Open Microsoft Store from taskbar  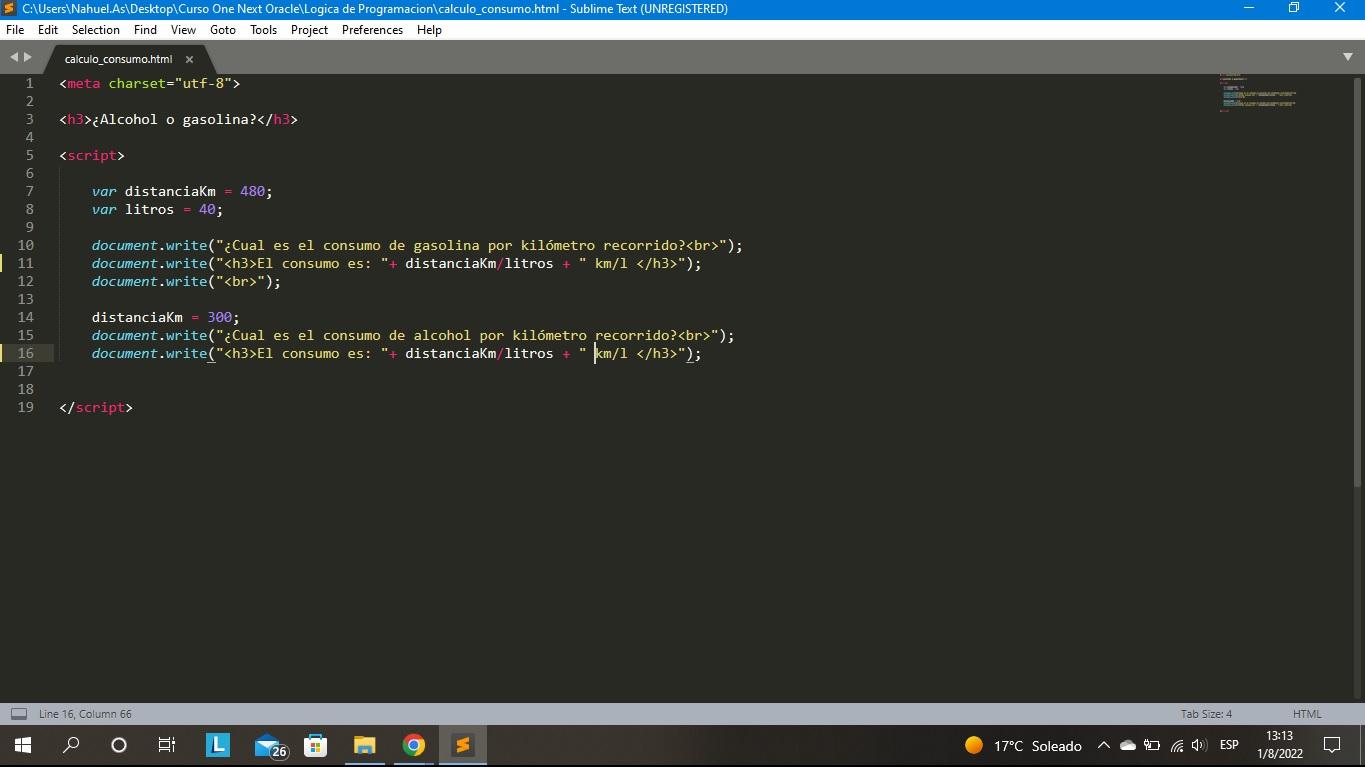[x=316, y=745]
